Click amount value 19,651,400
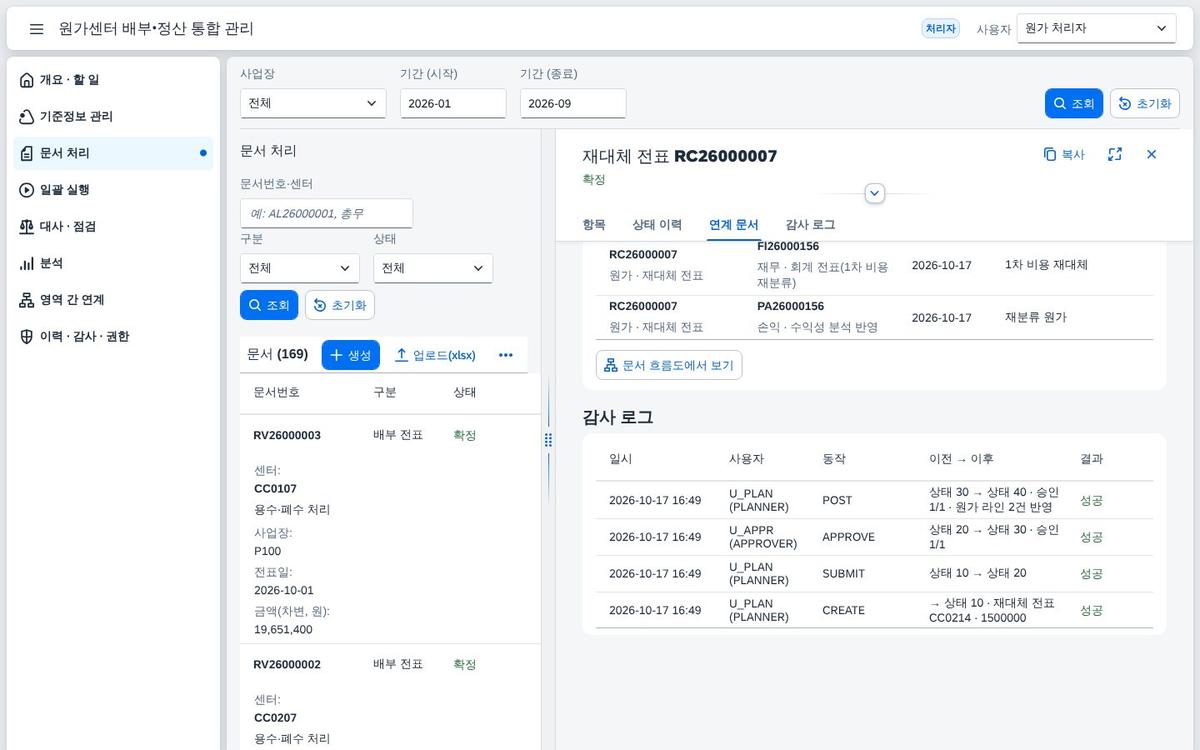 pyautogui.click(x=283, y=630)
